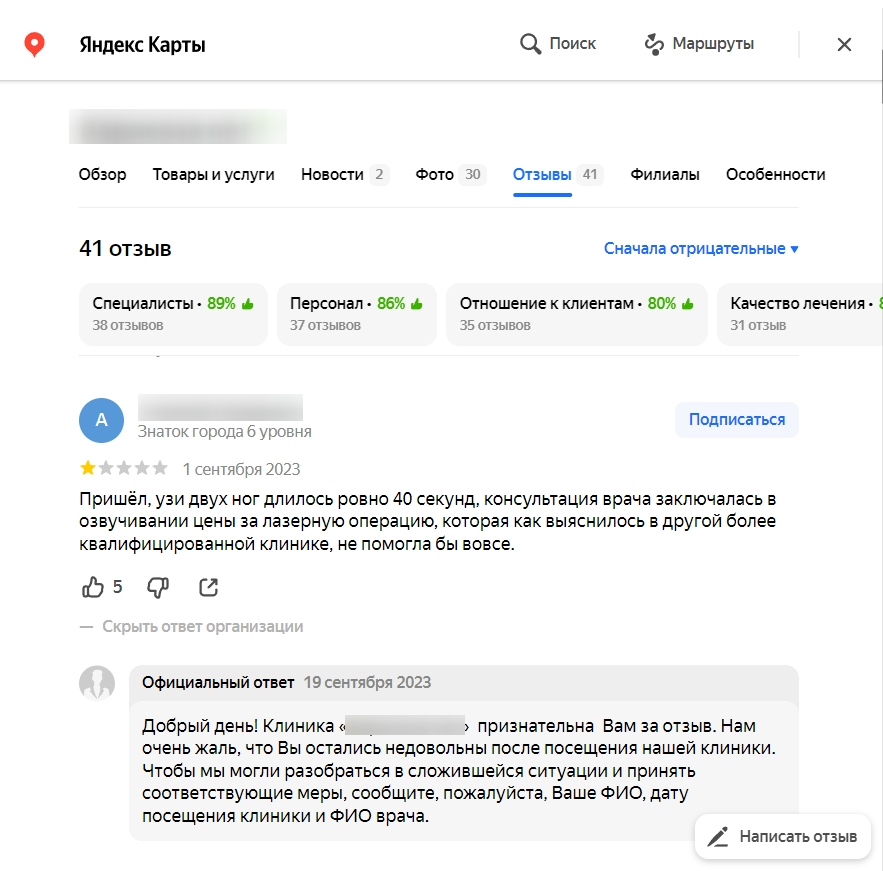This screenshot has width=883, height=871.
Task: Open the Товары и услуги tab
Action: pos(213,175)
